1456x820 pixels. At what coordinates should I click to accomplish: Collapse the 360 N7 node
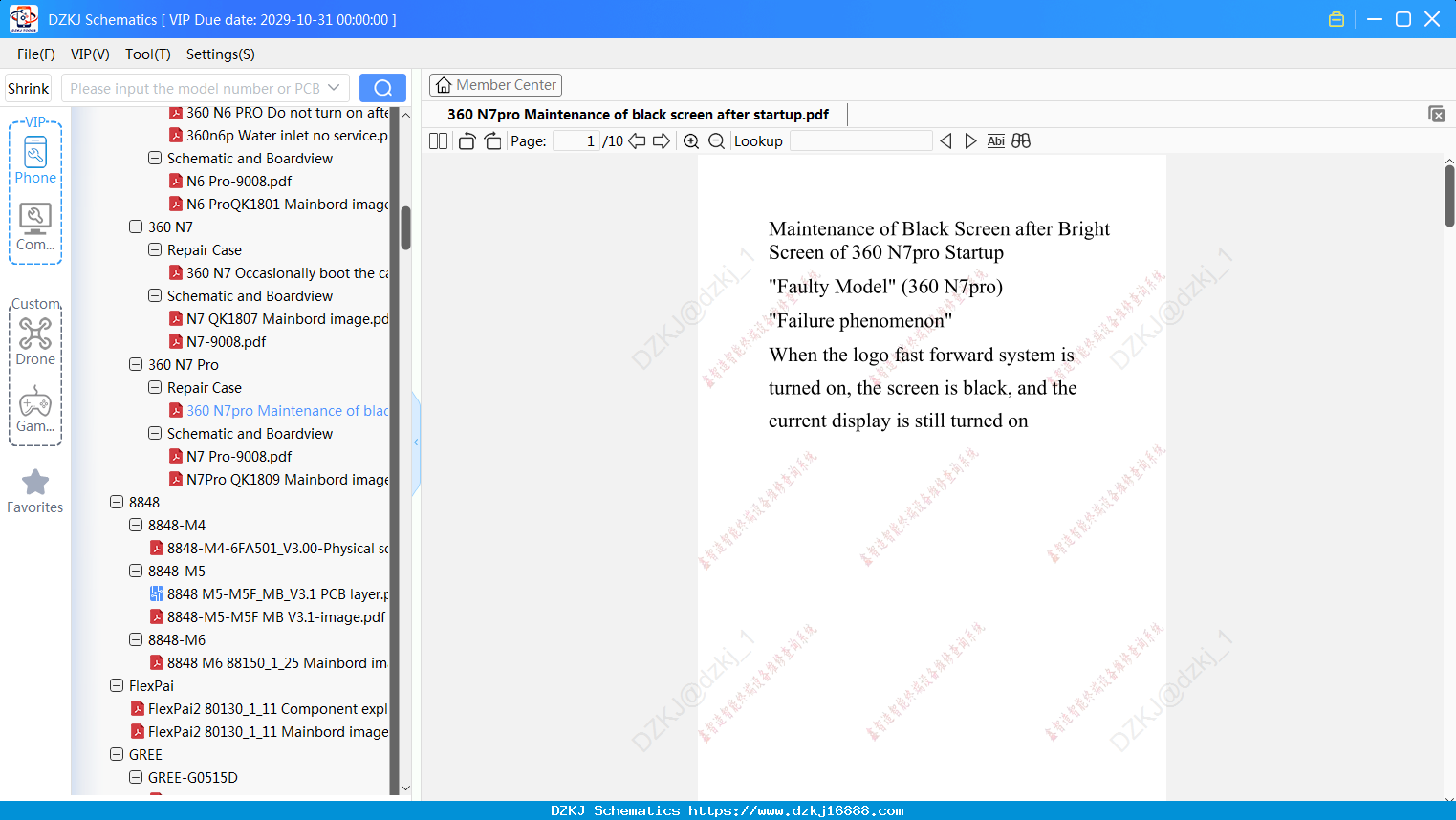[136, 227]
